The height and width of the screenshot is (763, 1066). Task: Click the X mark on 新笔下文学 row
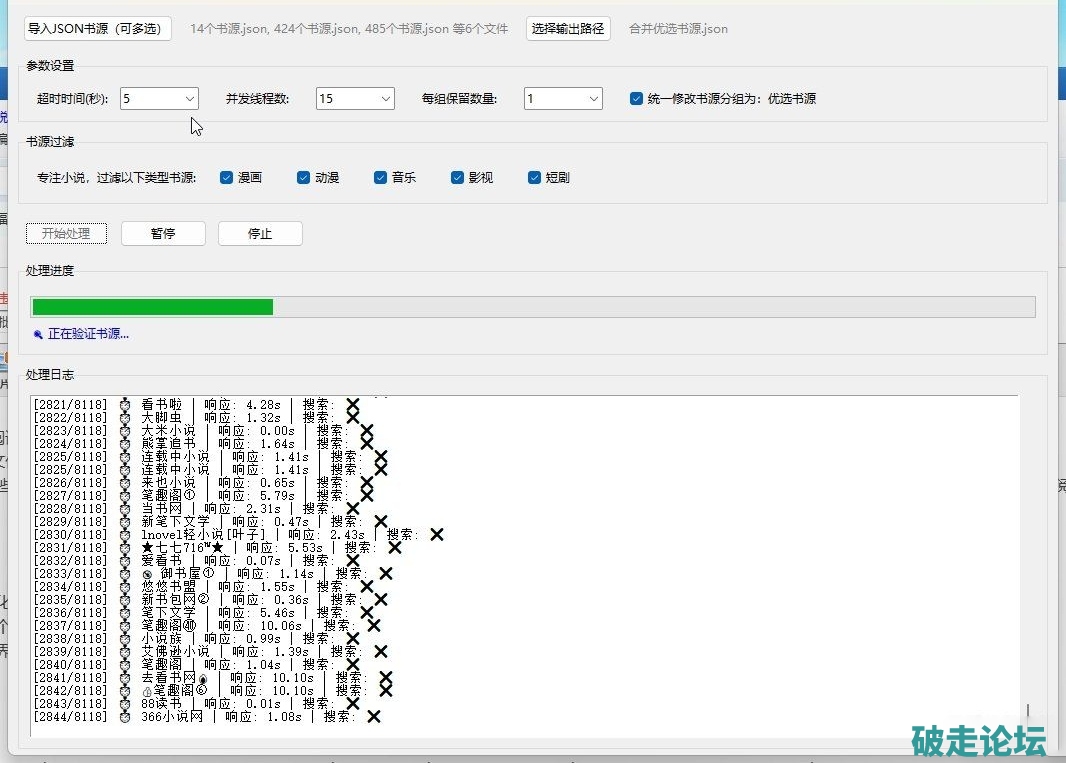[380, 522]
